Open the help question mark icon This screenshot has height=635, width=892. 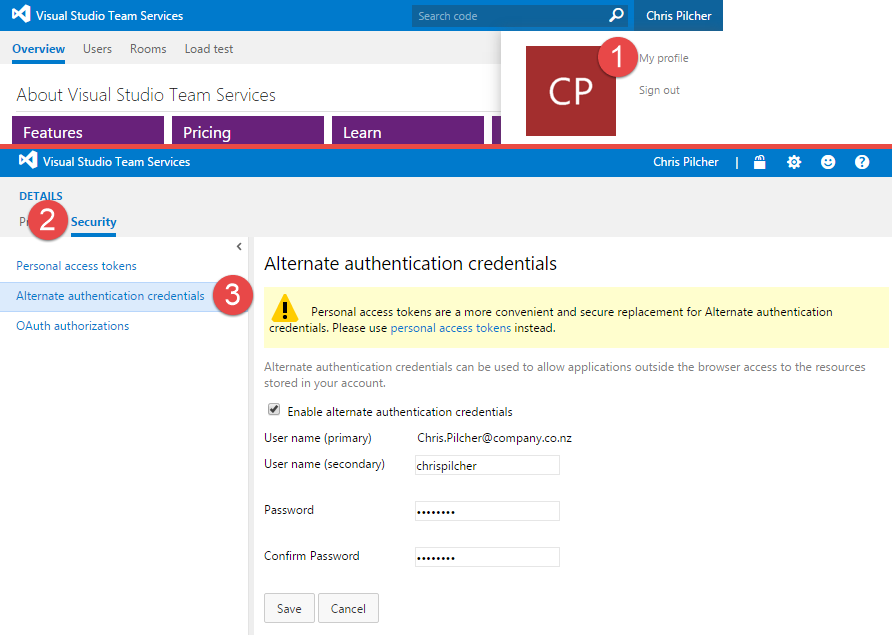click(862, 162)
